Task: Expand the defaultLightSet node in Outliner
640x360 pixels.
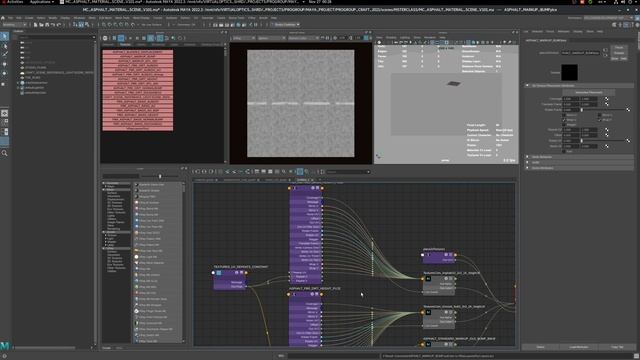Action: pos(18,88)
